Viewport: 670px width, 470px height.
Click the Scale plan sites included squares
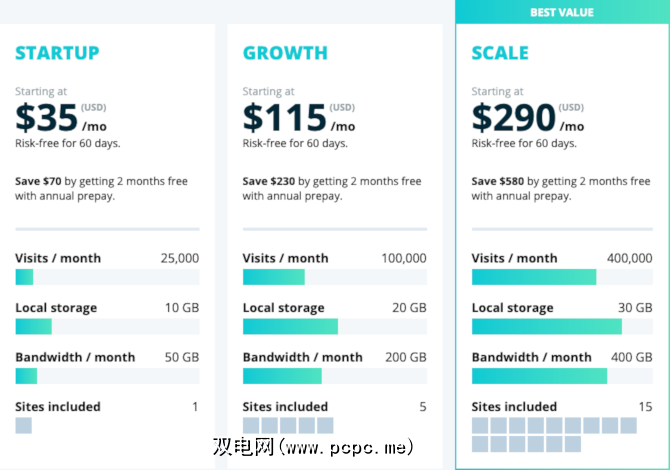(x=554, y=434)
